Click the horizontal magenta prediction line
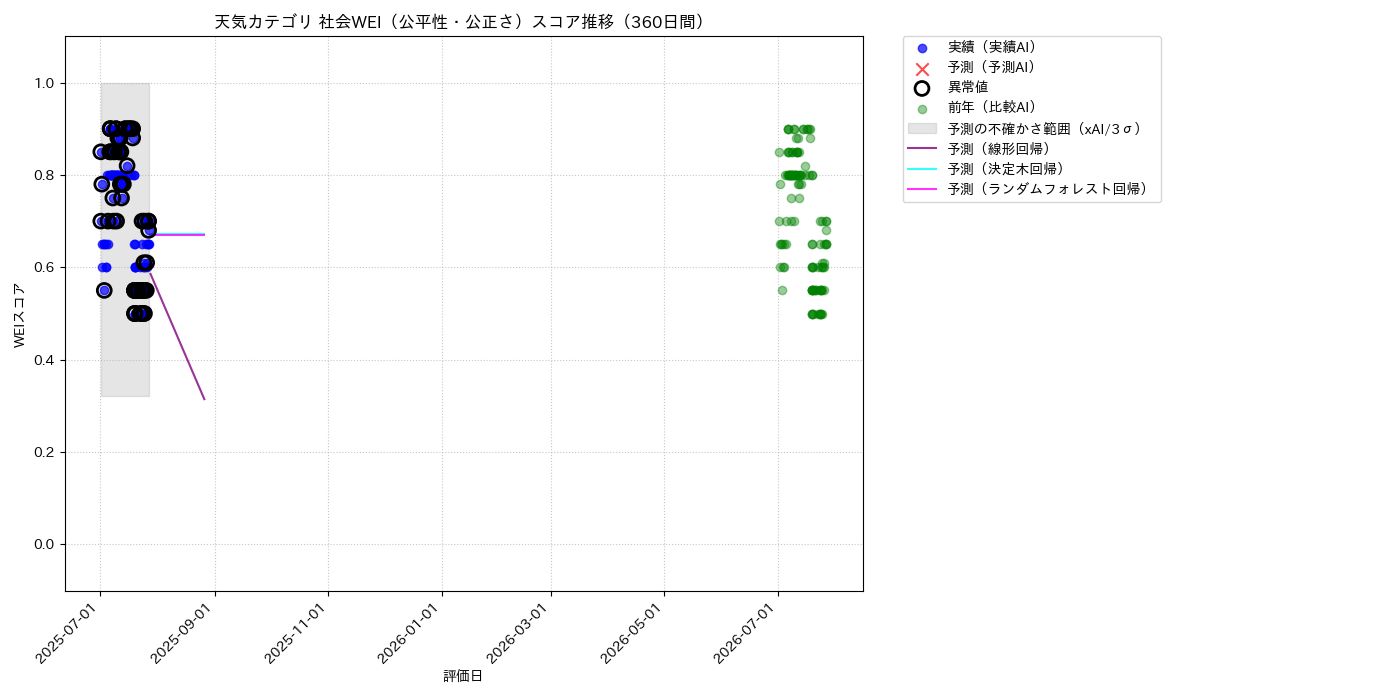This screenshot has width=1400, height=700. (x=180, y=235)
